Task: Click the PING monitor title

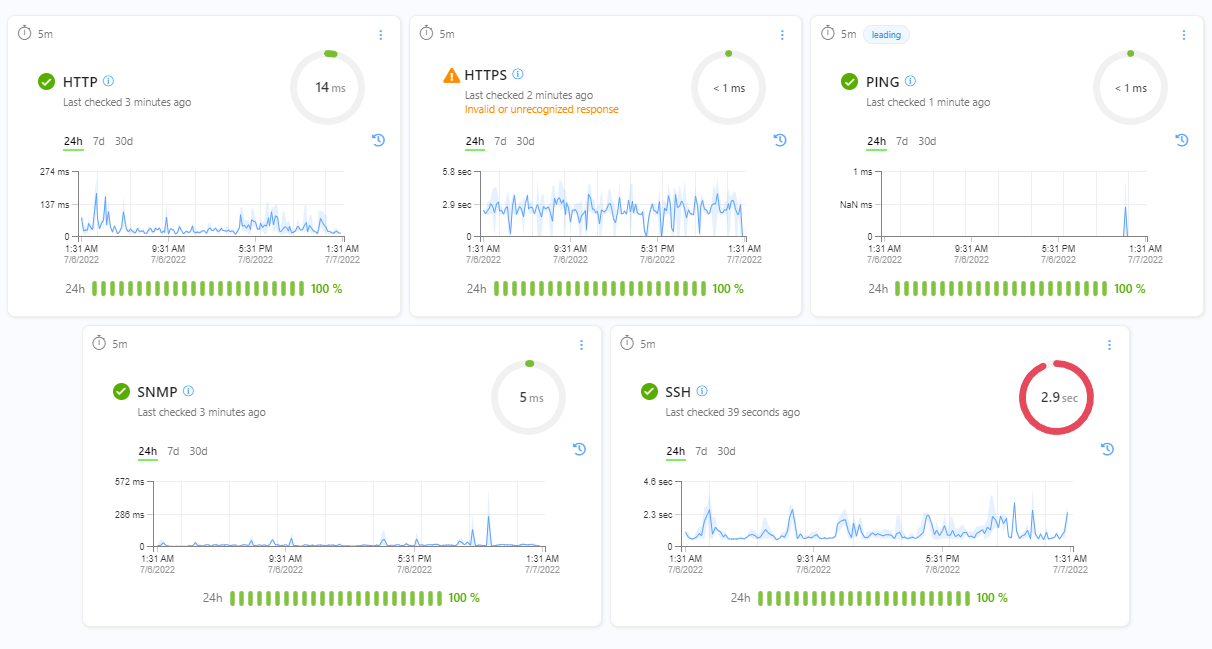Action: [x=883, y=82]
